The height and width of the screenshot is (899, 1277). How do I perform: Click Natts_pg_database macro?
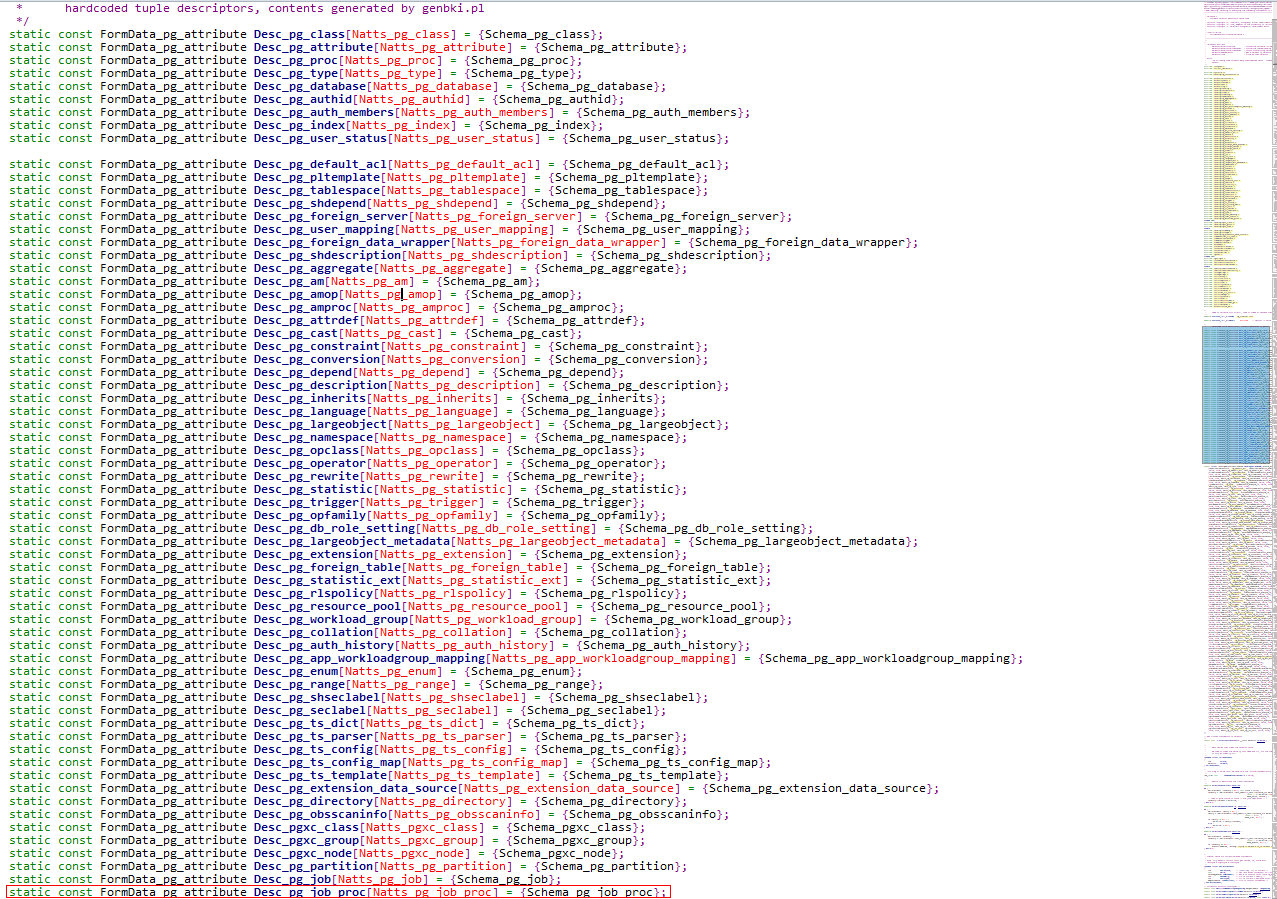430,86
